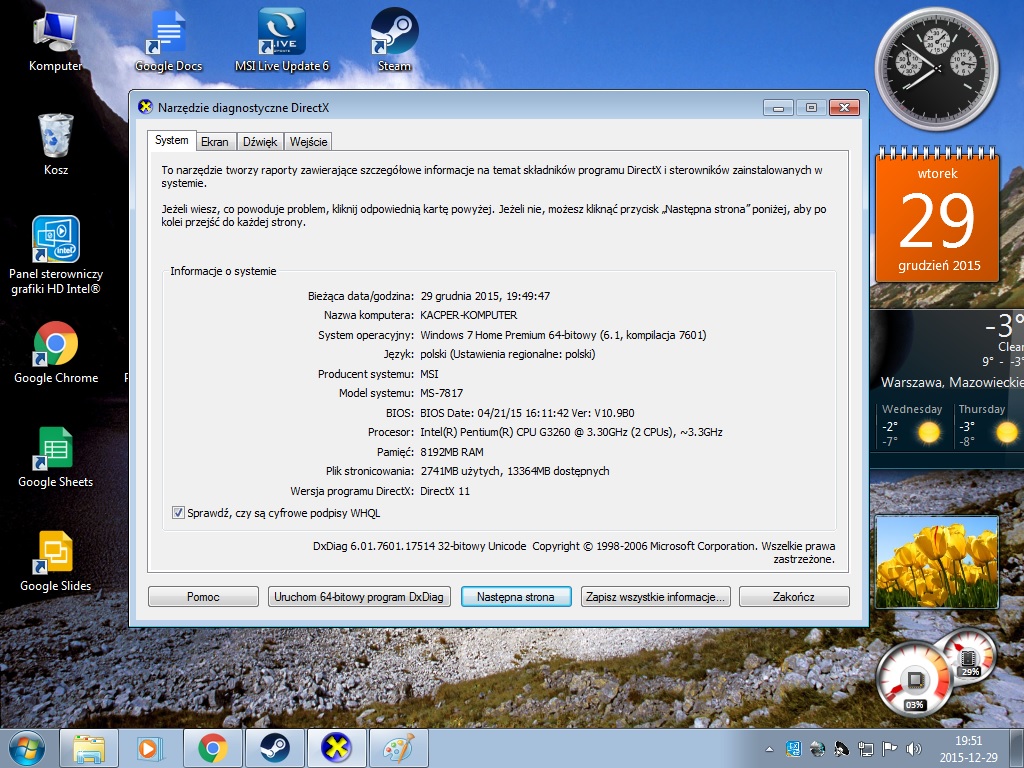Click the analog clock gadget

coord(936,69)
